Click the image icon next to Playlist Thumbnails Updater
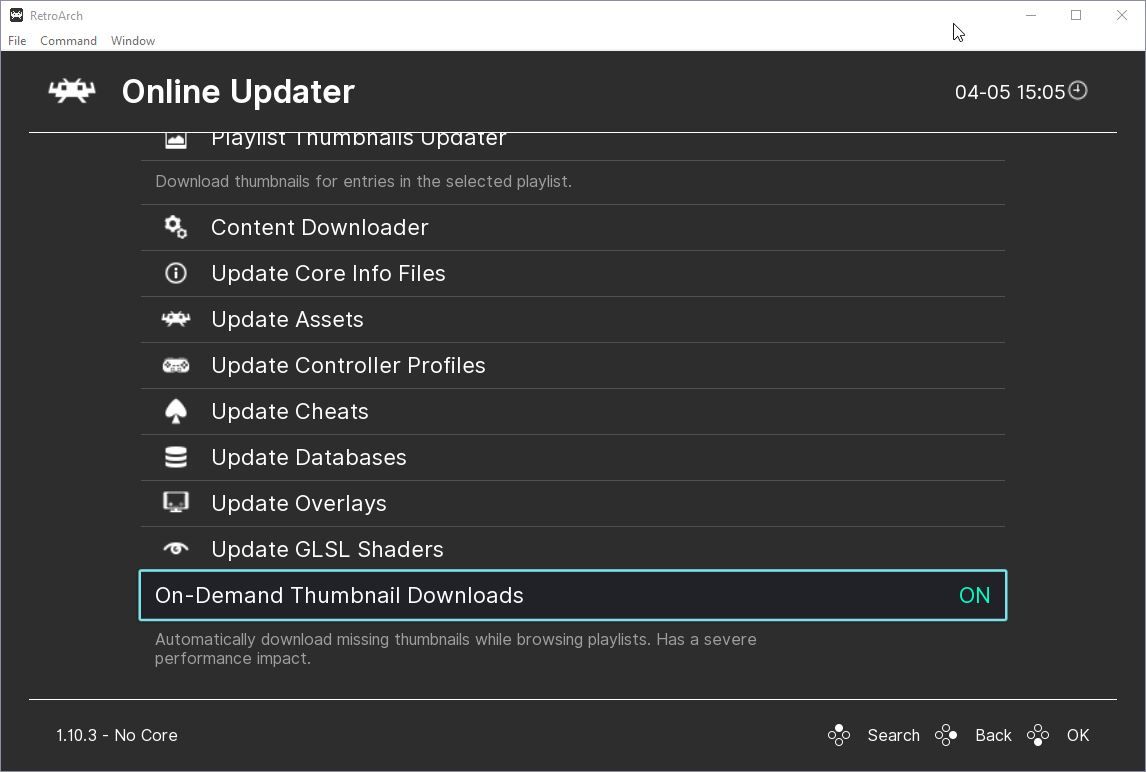This screenshot has height=772, width=1146. tap(175, 137)
